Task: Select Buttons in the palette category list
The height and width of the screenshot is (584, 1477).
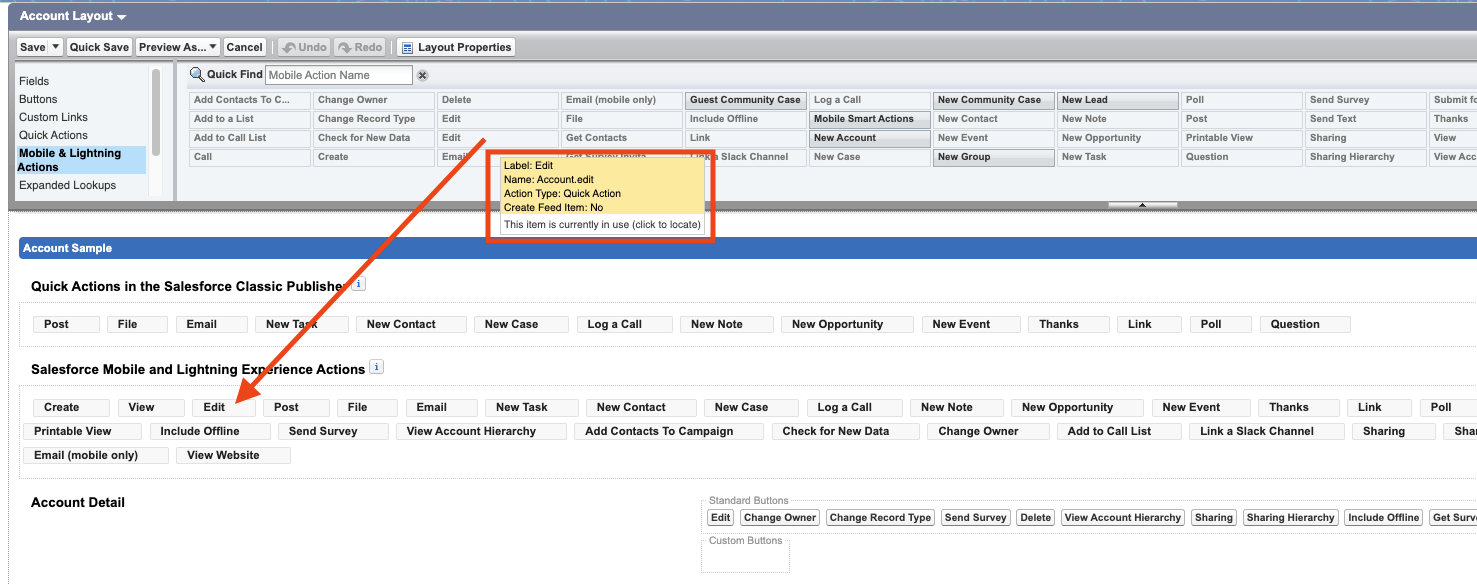Action: point(38,99)
